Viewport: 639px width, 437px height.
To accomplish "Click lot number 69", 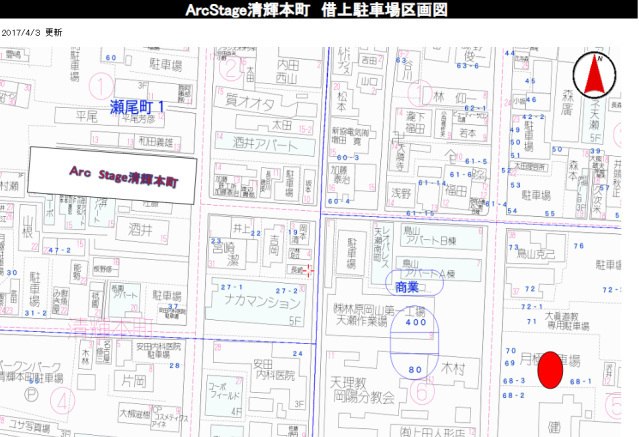I will pos(509,363).
